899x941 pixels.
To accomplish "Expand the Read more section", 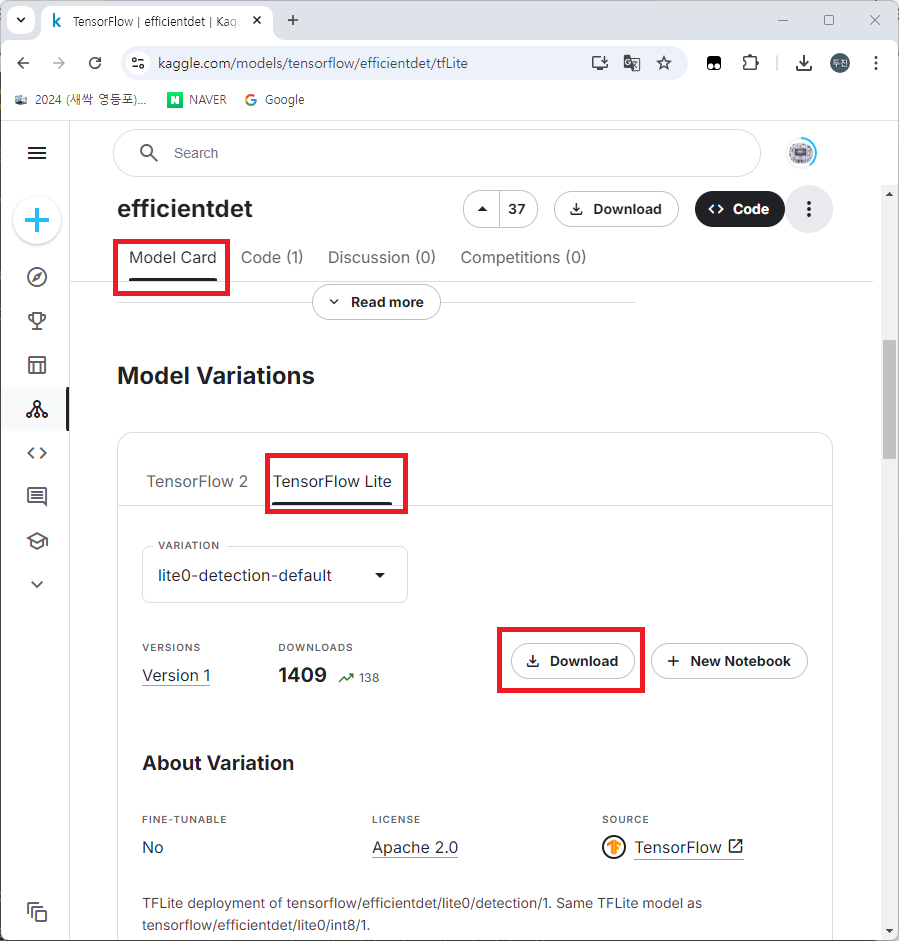I will click(x=376, y=302).
